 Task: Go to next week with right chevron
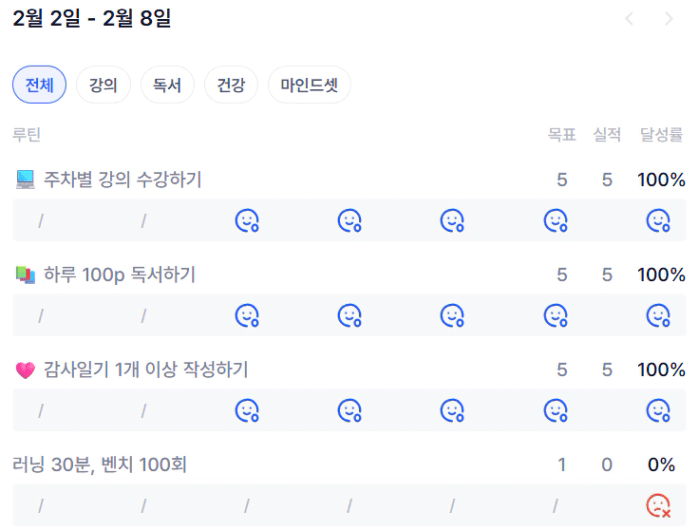[x=669, y=19]
